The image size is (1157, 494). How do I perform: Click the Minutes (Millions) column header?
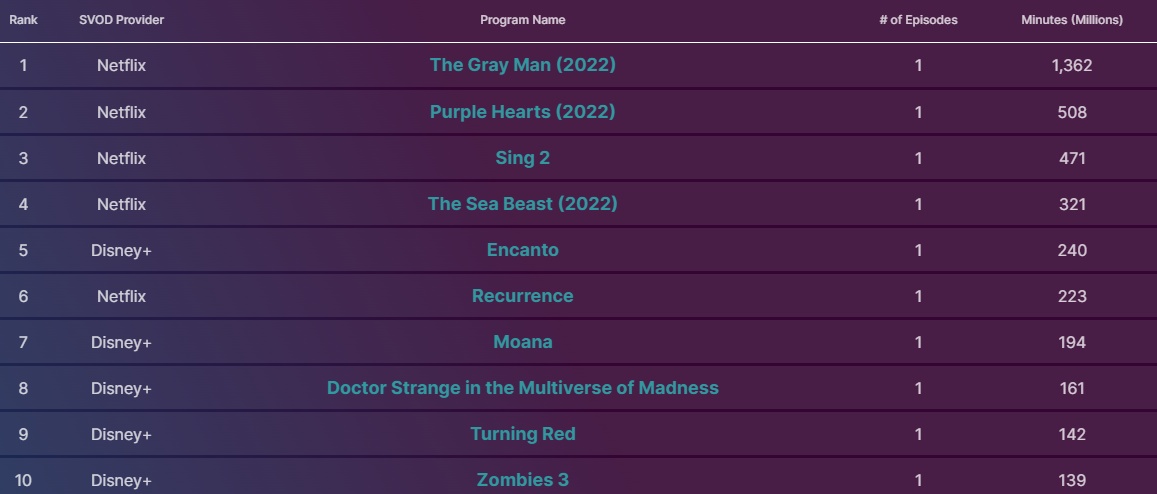1071,20
